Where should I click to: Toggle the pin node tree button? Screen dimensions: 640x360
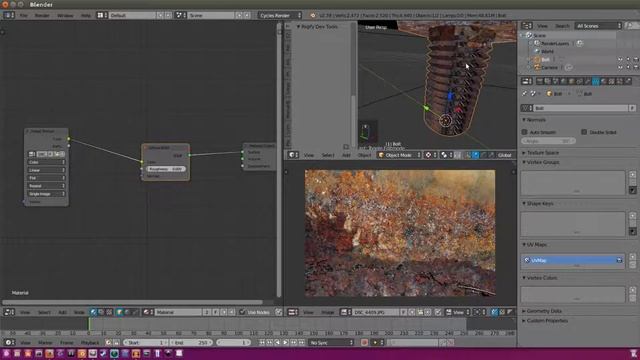click(x=279, y=312)
